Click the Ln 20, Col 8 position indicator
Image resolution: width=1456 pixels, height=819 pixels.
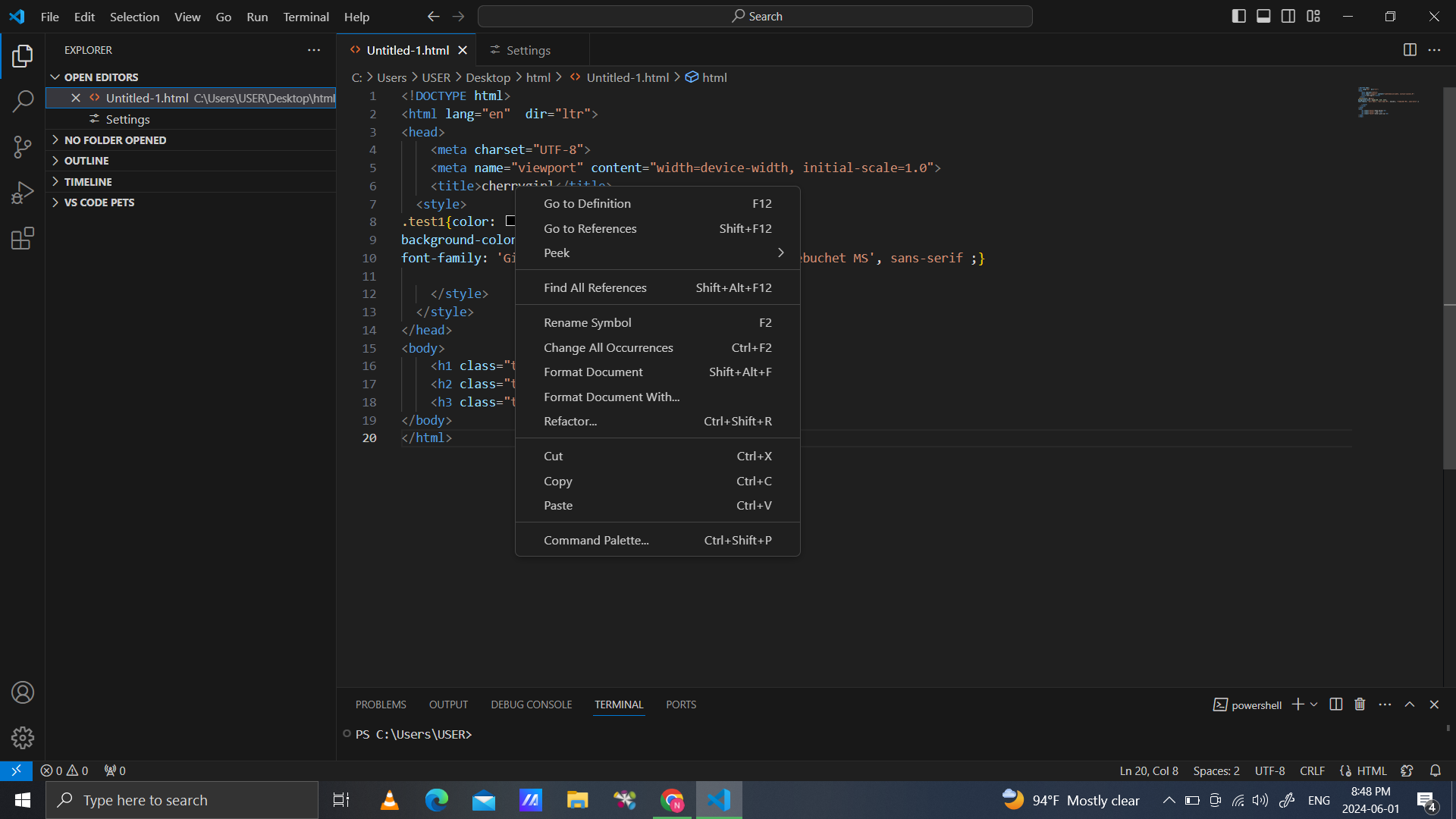click(1149, 770)
